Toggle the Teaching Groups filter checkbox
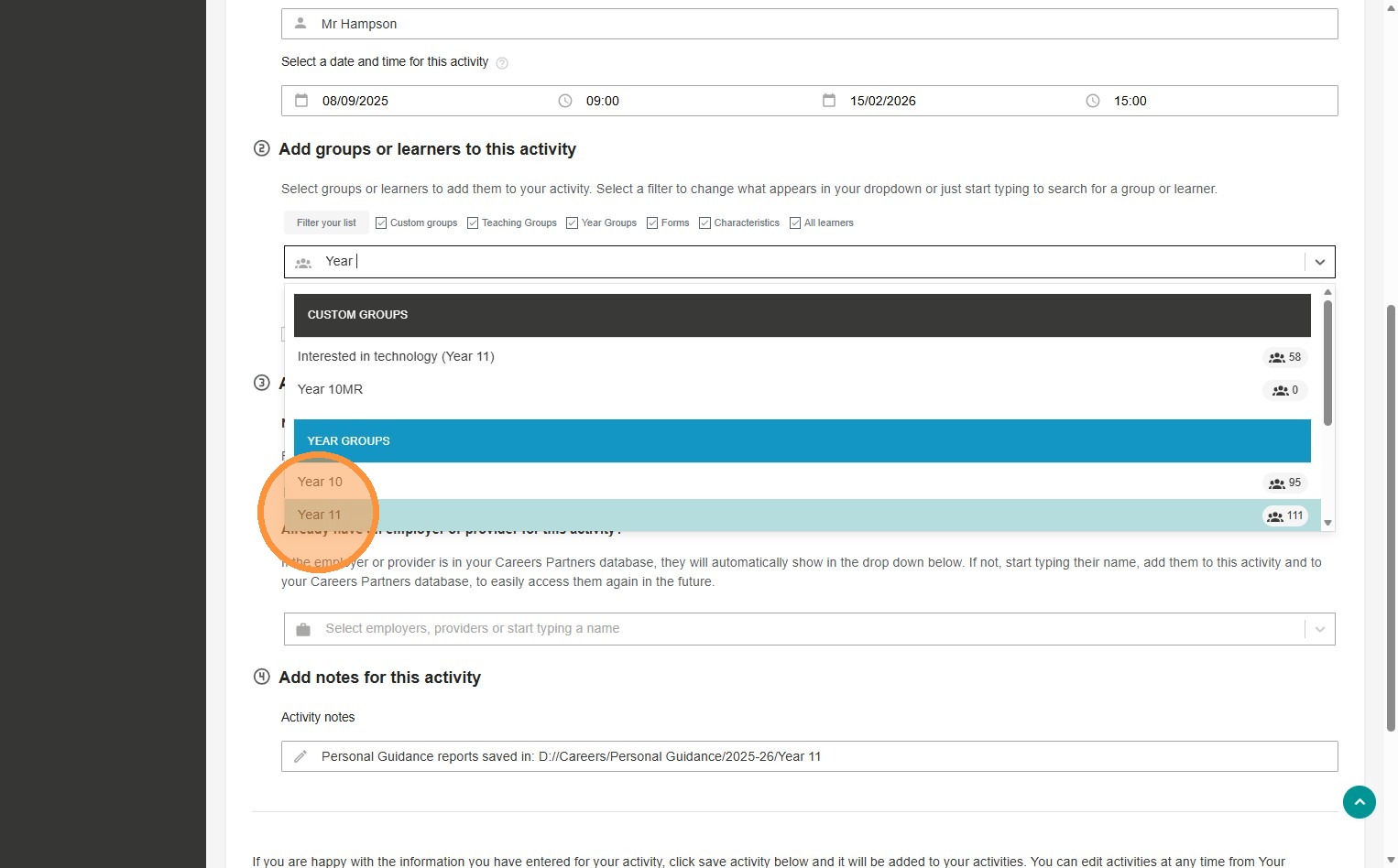This screenshot has width=1398, height=868. tap(473, 223)
